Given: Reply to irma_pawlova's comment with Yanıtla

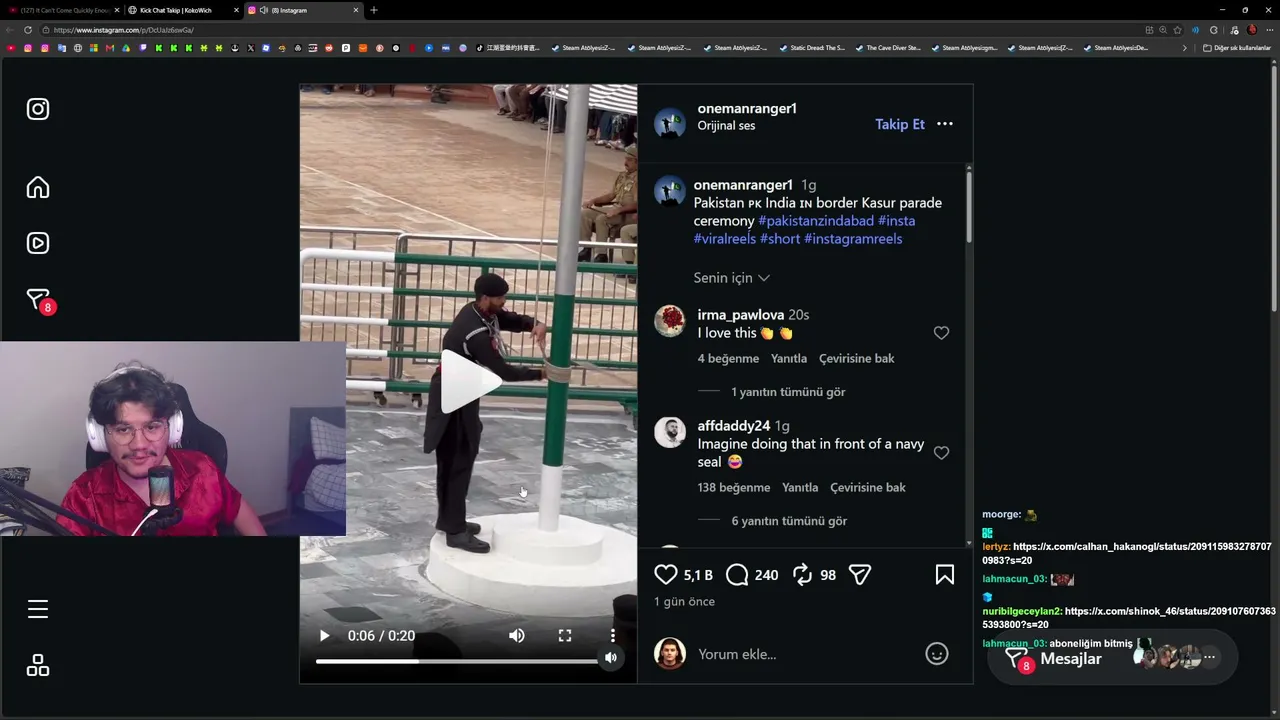Looking at the screenshot, I should (x=789, y=358).
